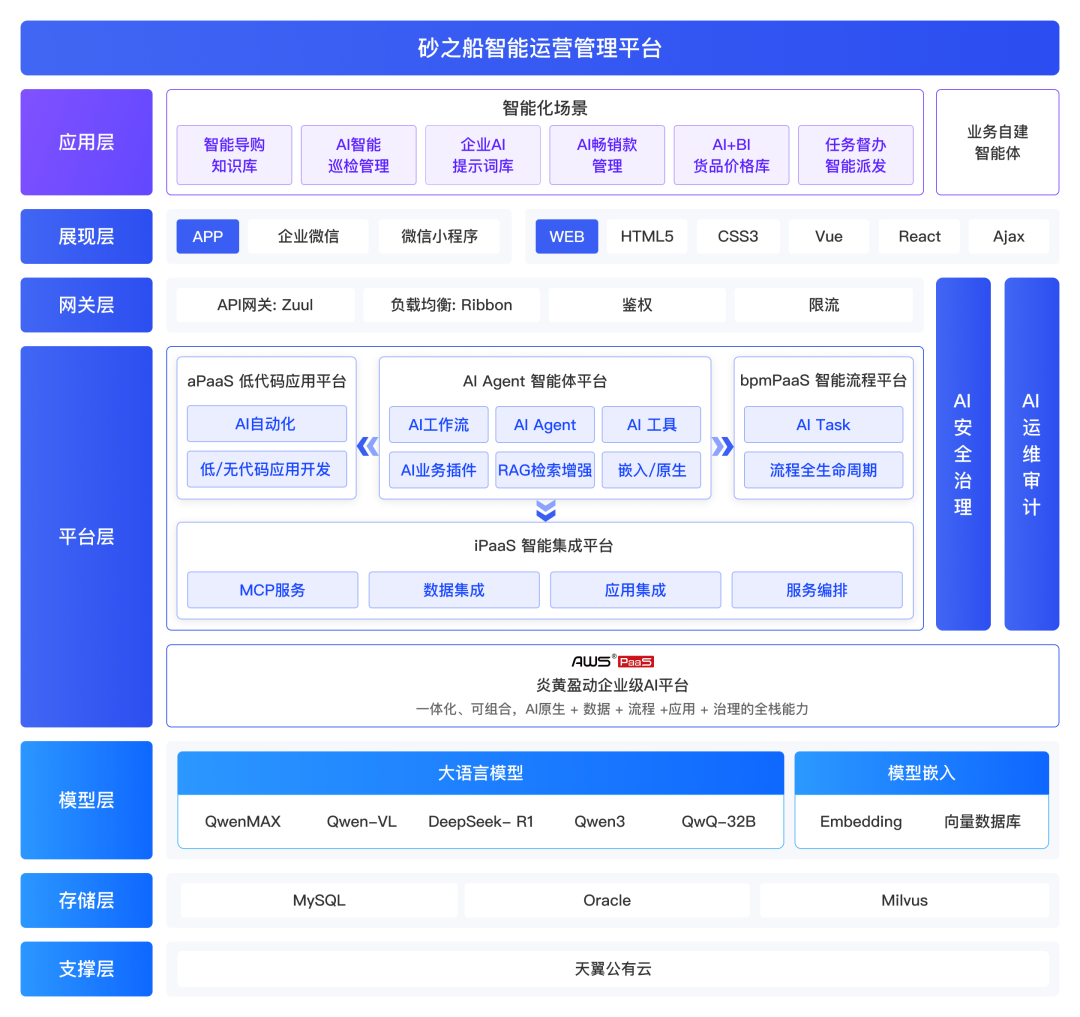Click the aPaaS 低代码应用平台 heading
1080x1017 pixels.
(x=267, y=381)
